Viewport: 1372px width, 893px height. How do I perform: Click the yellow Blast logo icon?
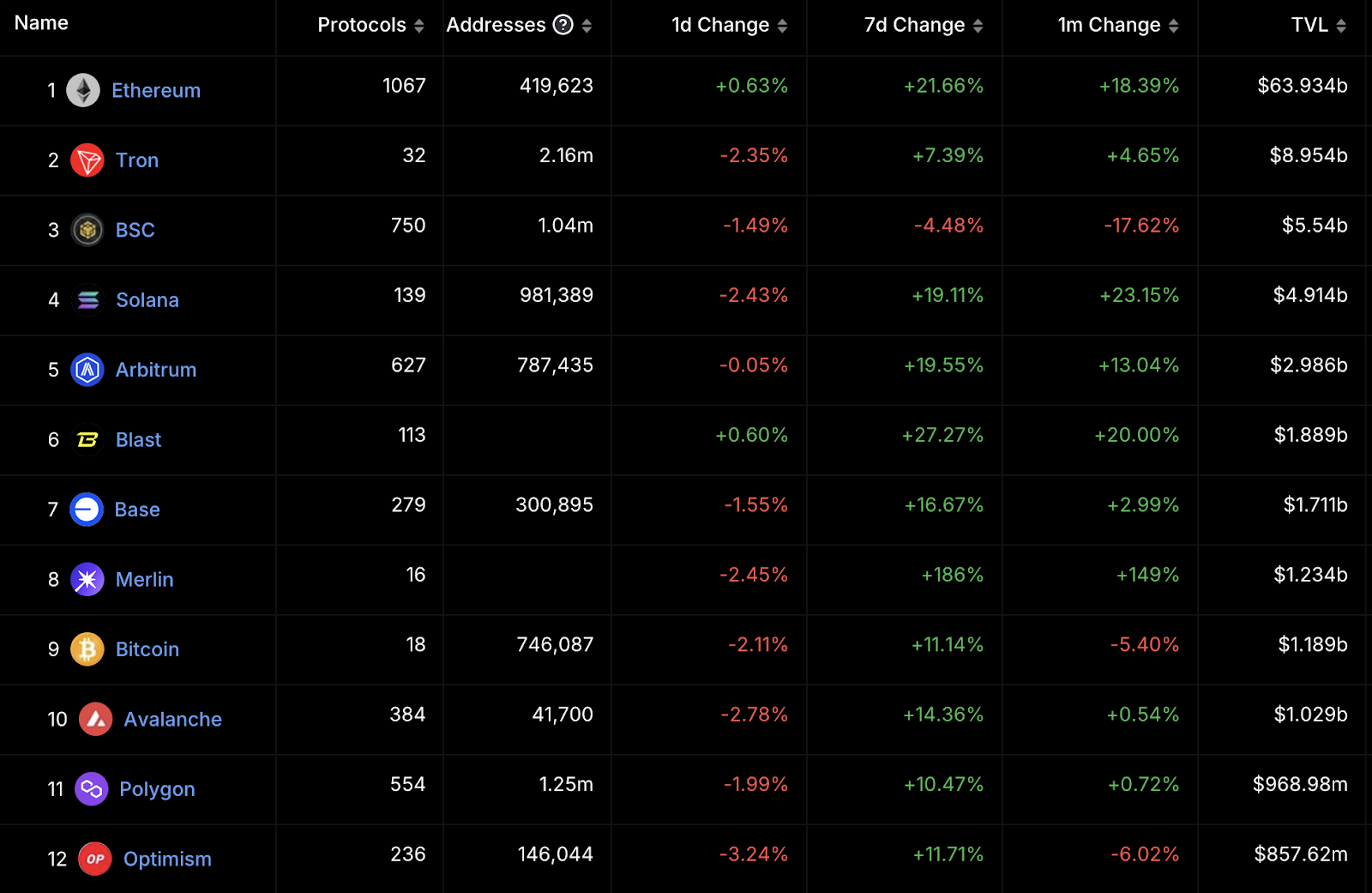point(87,440)
